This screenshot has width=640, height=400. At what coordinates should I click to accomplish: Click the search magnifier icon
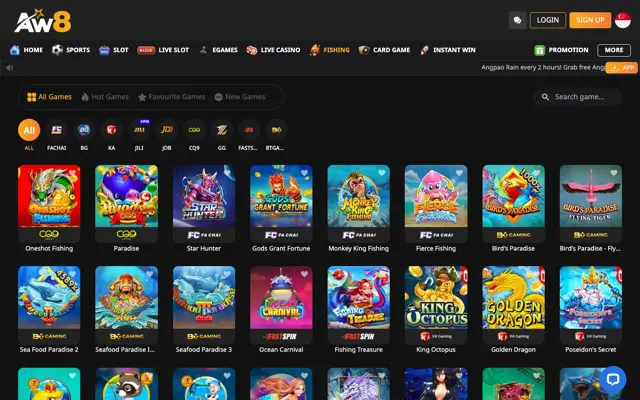click(545, 97)
